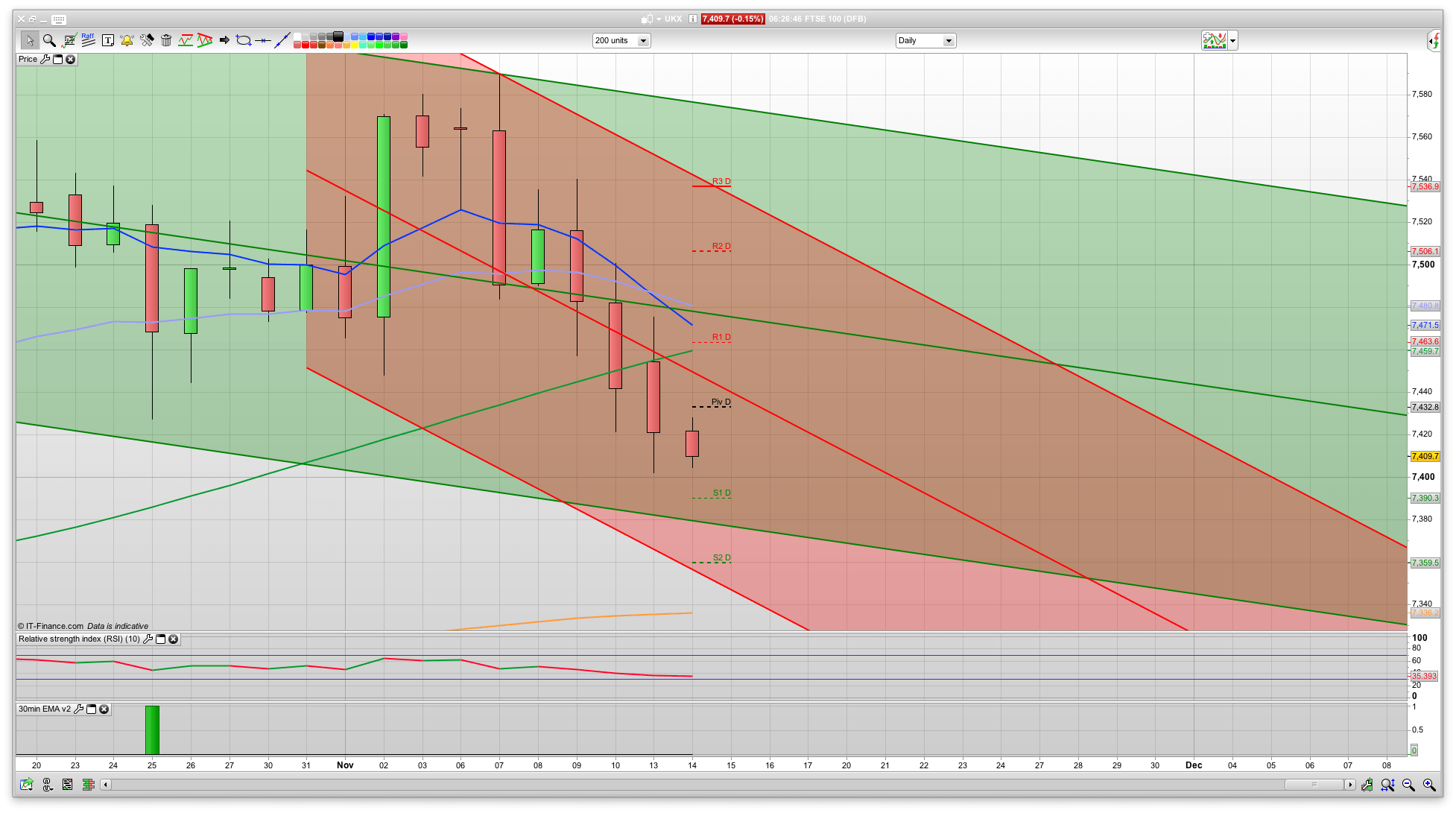
Task: Pick the purple color swatch
Action: click(x=396, y=37)
